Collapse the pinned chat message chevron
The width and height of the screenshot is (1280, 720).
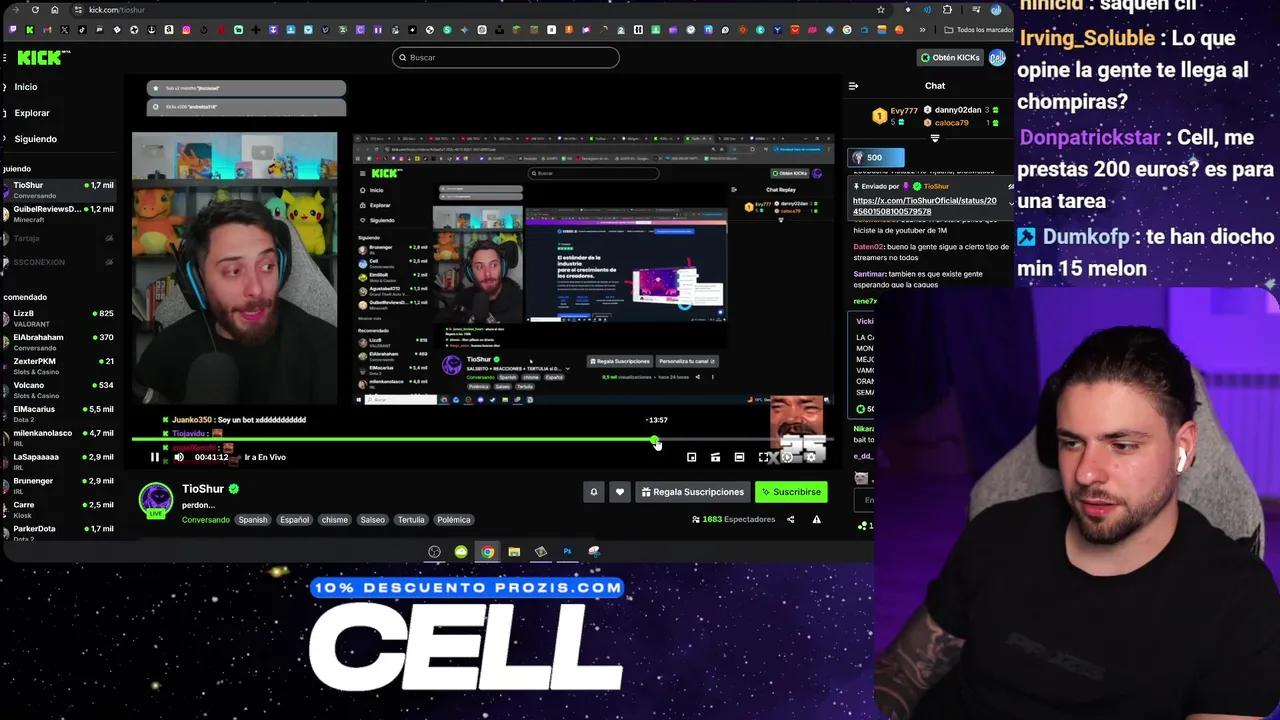(x=1011, y=203)
